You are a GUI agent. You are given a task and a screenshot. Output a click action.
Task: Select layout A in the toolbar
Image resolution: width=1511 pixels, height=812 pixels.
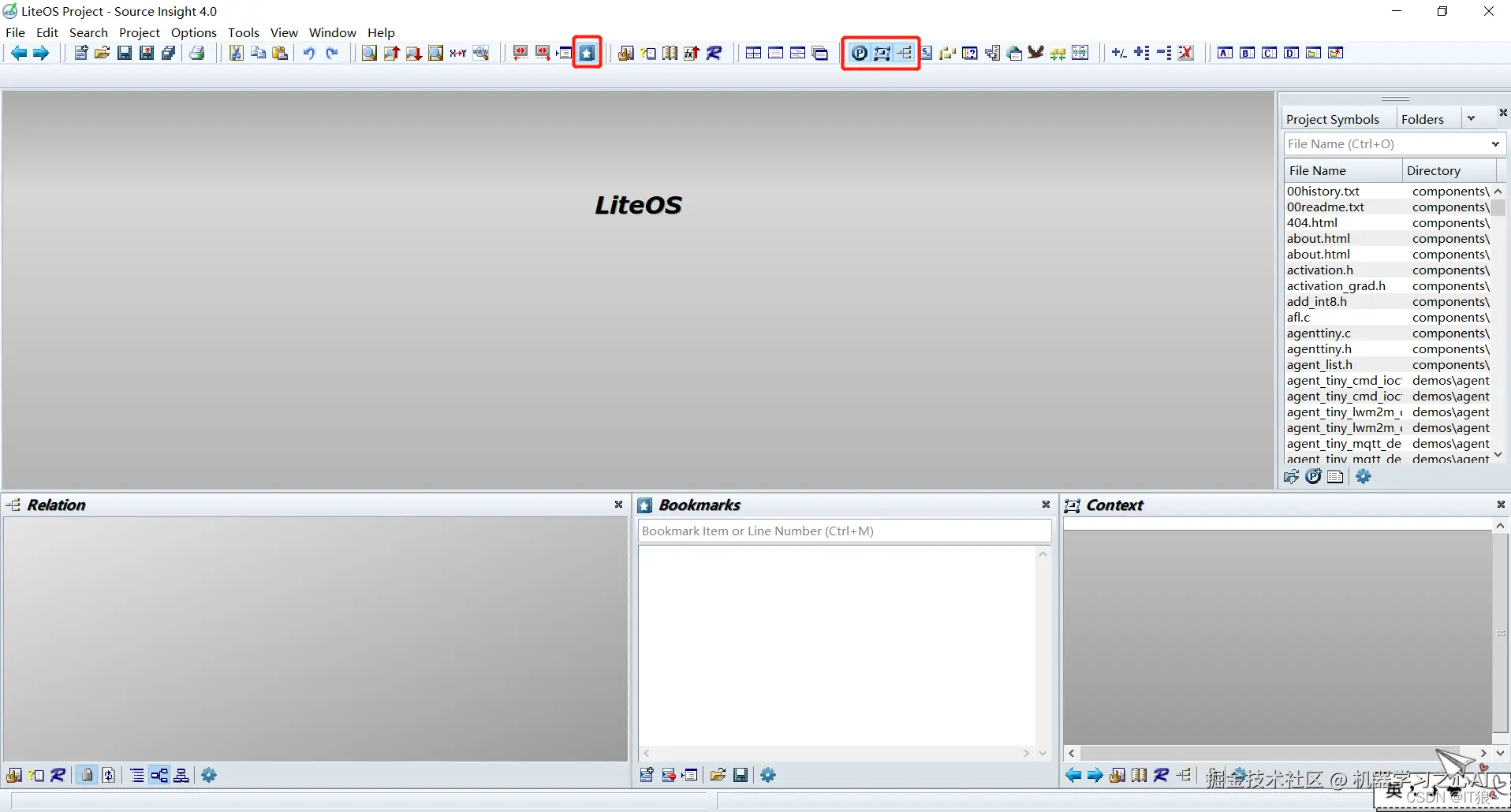(1225, 53)
